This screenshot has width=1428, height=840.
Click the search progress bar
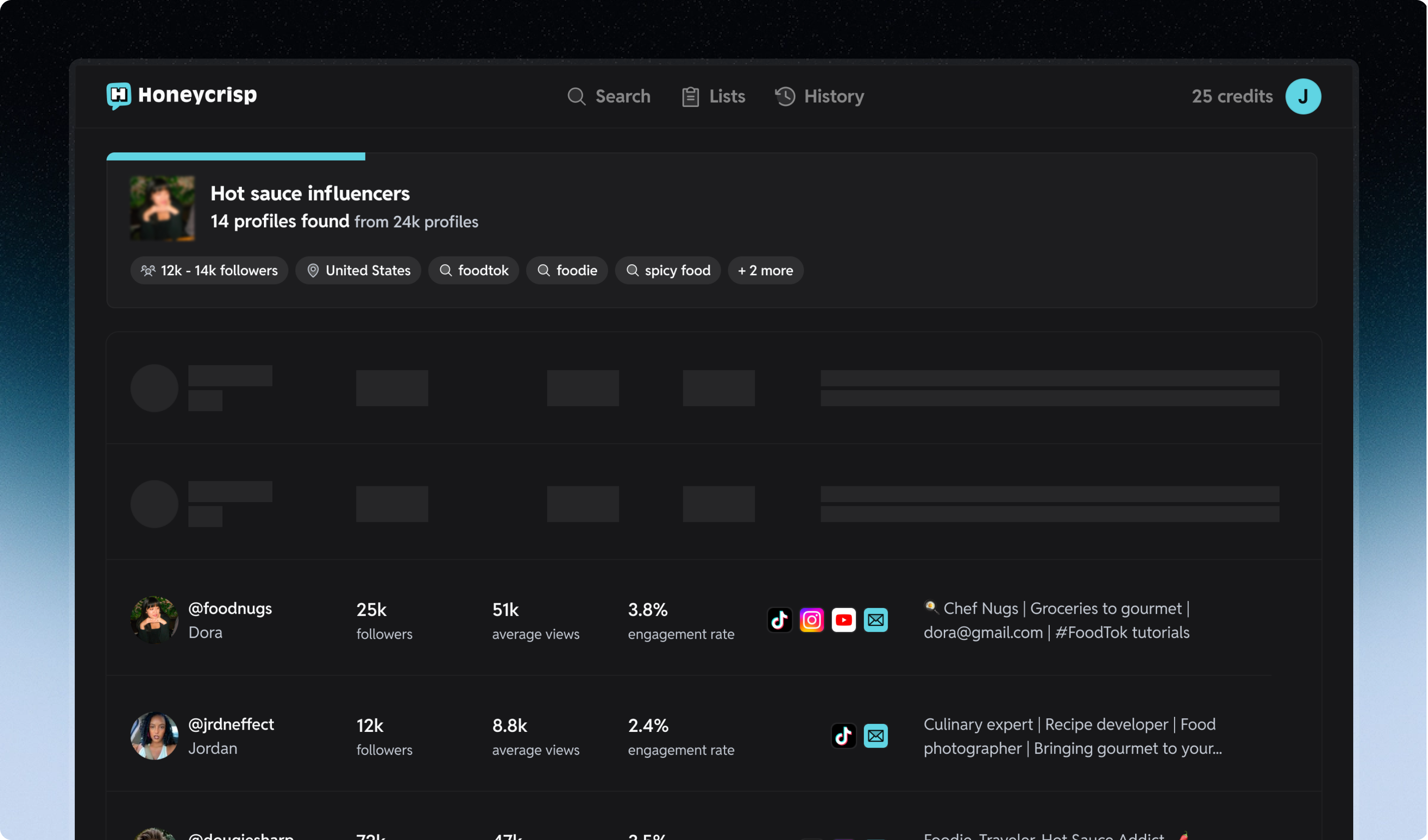(236, 156)
